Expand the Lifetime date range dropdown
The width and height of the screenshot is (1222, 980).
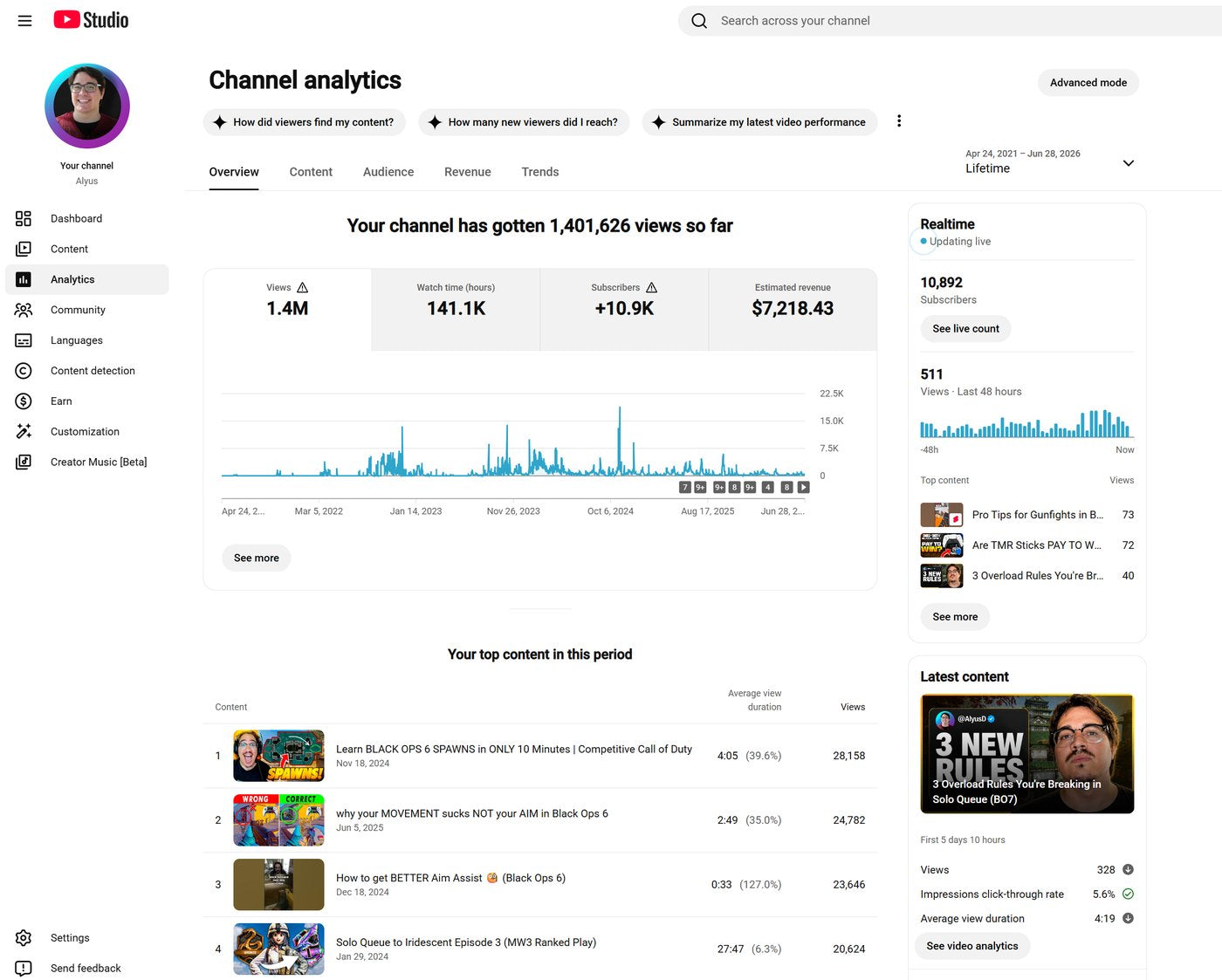[x=1050, y=161]
